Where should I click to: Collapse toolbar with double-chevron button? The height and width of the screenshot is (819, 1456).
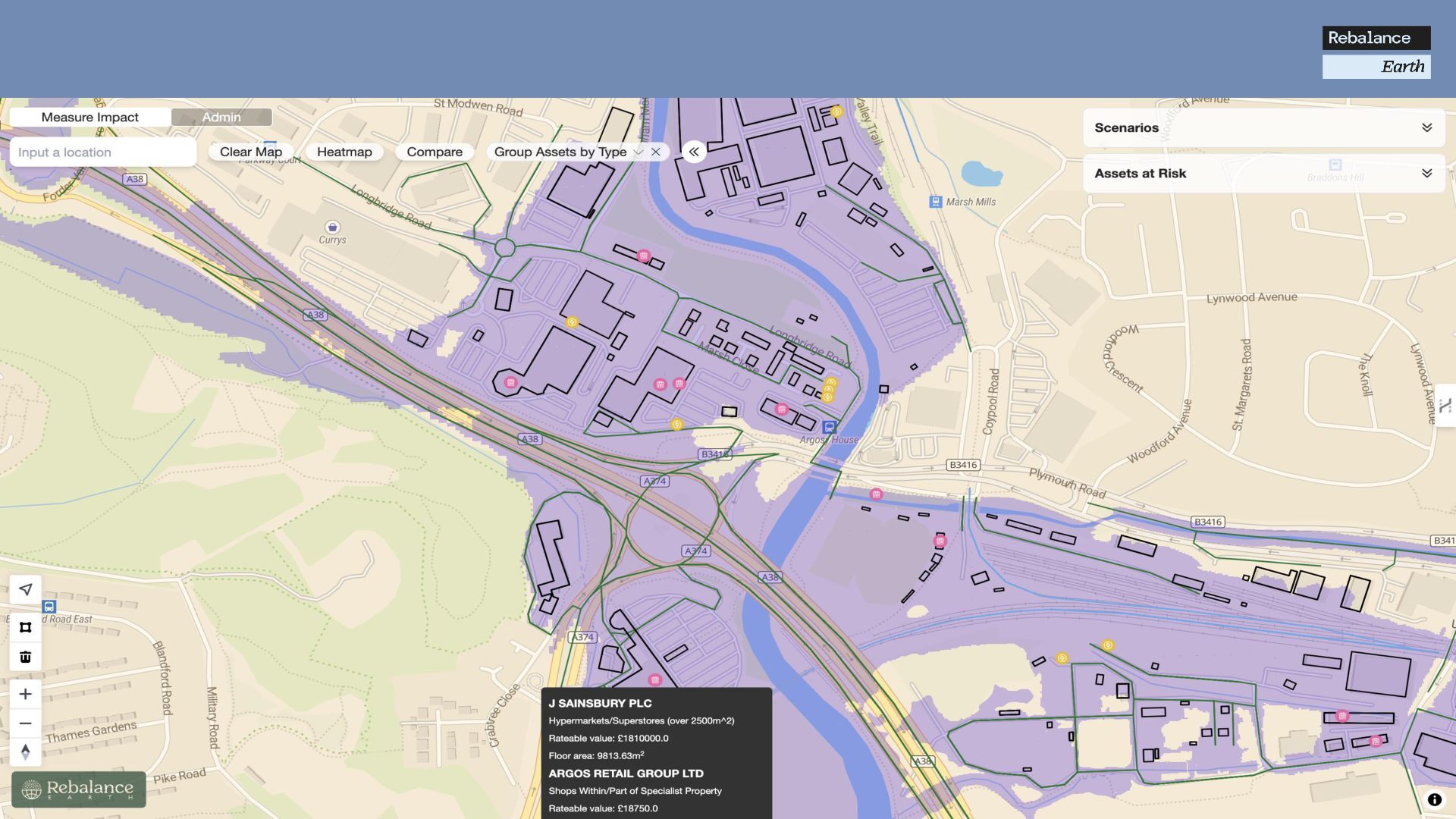[x=693, y=152]
